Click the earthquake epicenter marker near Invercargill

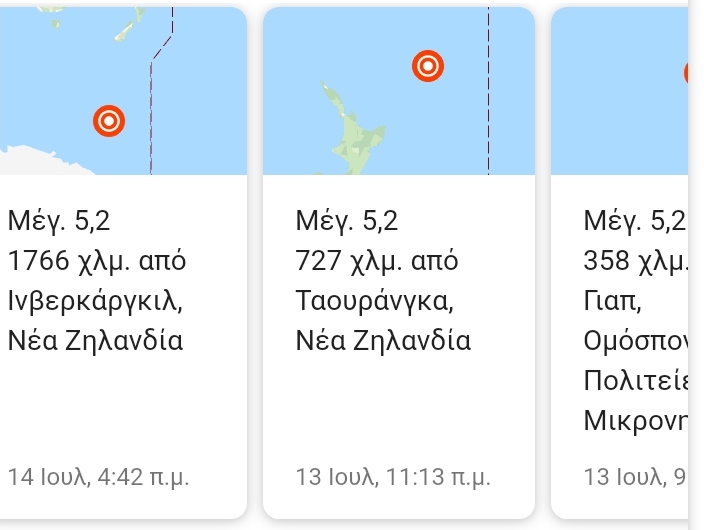[109, 121]
